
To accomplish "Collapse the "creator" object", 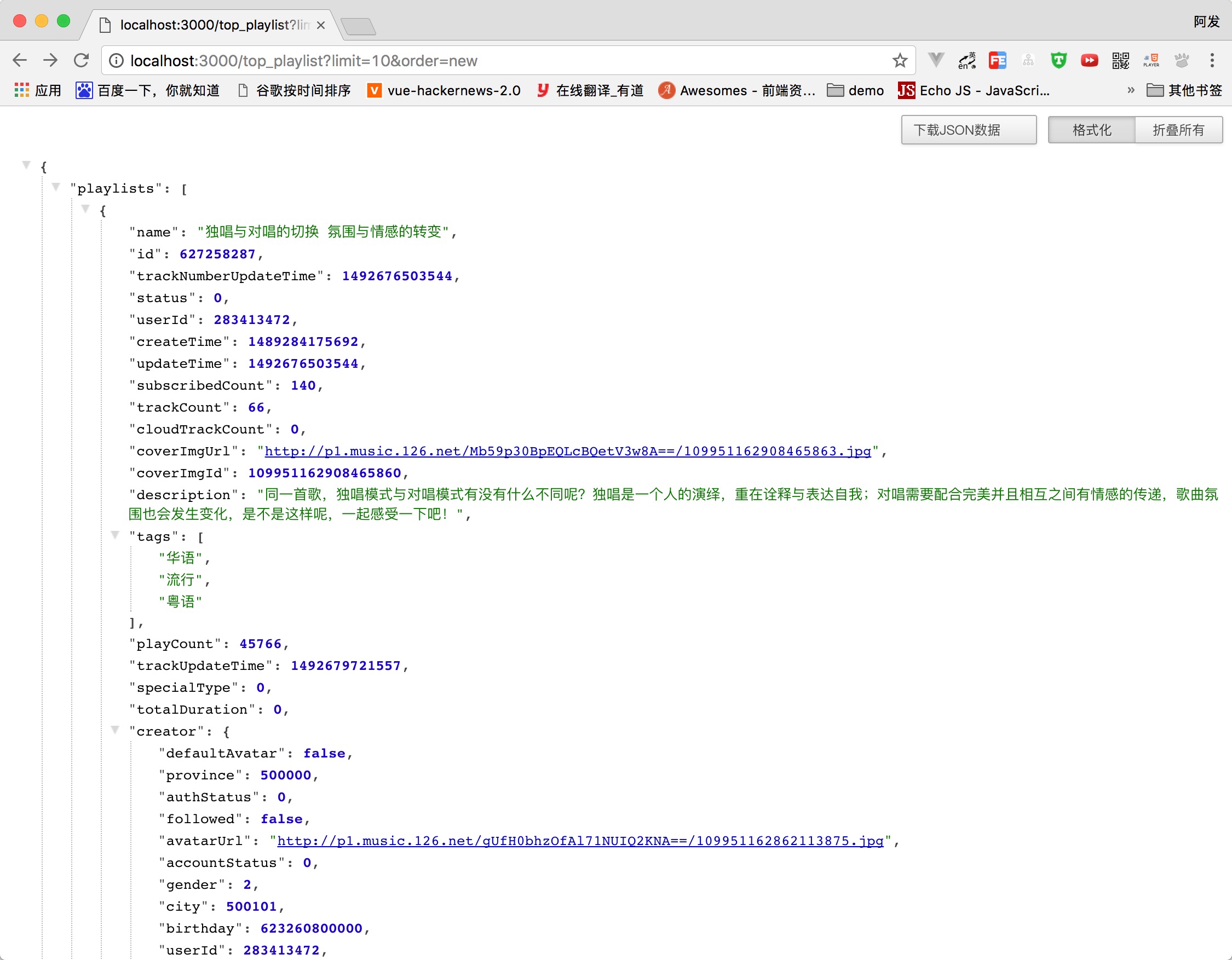I will click(115, 730).
